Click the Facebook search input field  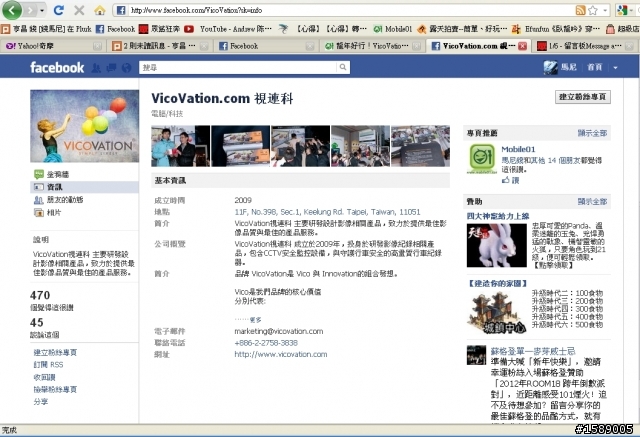click(238, 67)
